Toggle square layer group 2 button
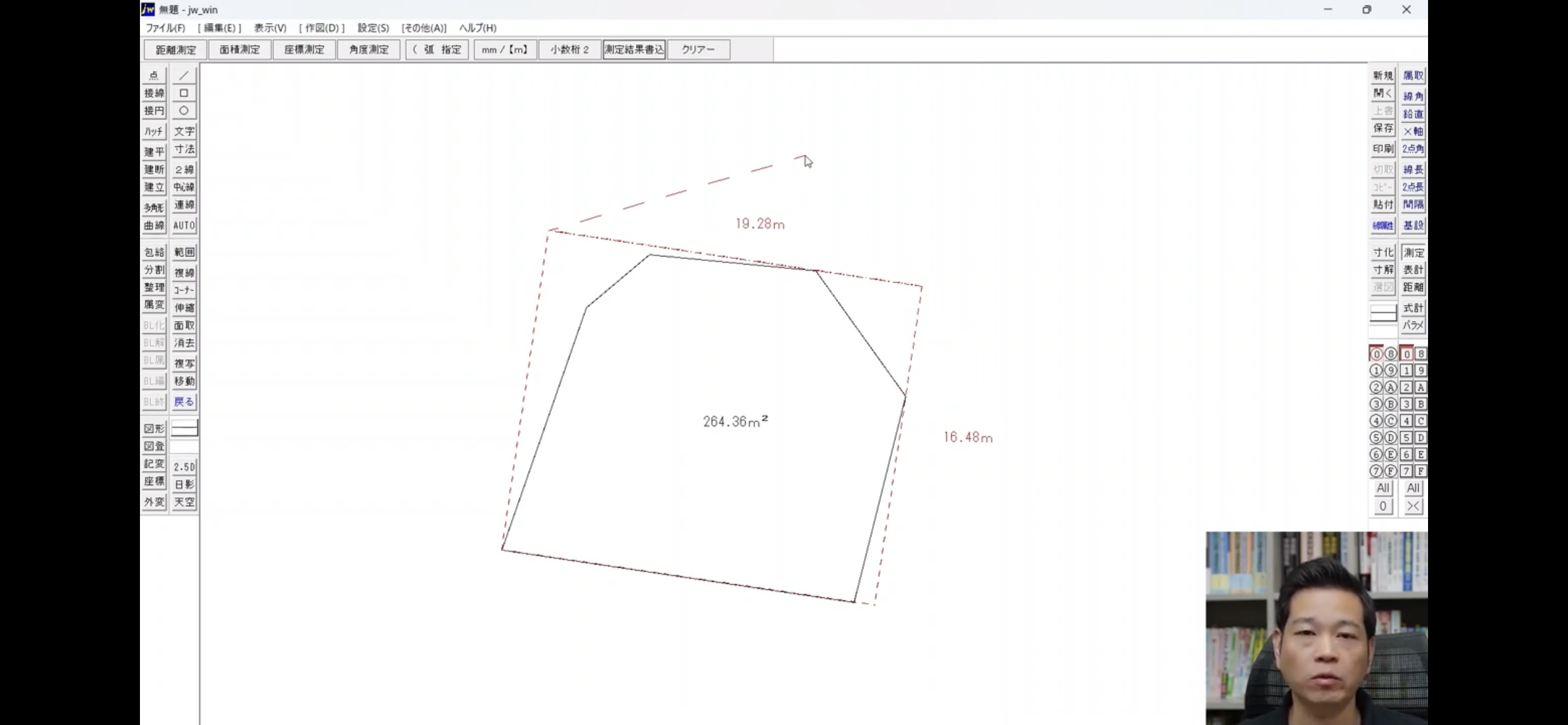Screen dimensions: 1568x725 coord(1406,387)
